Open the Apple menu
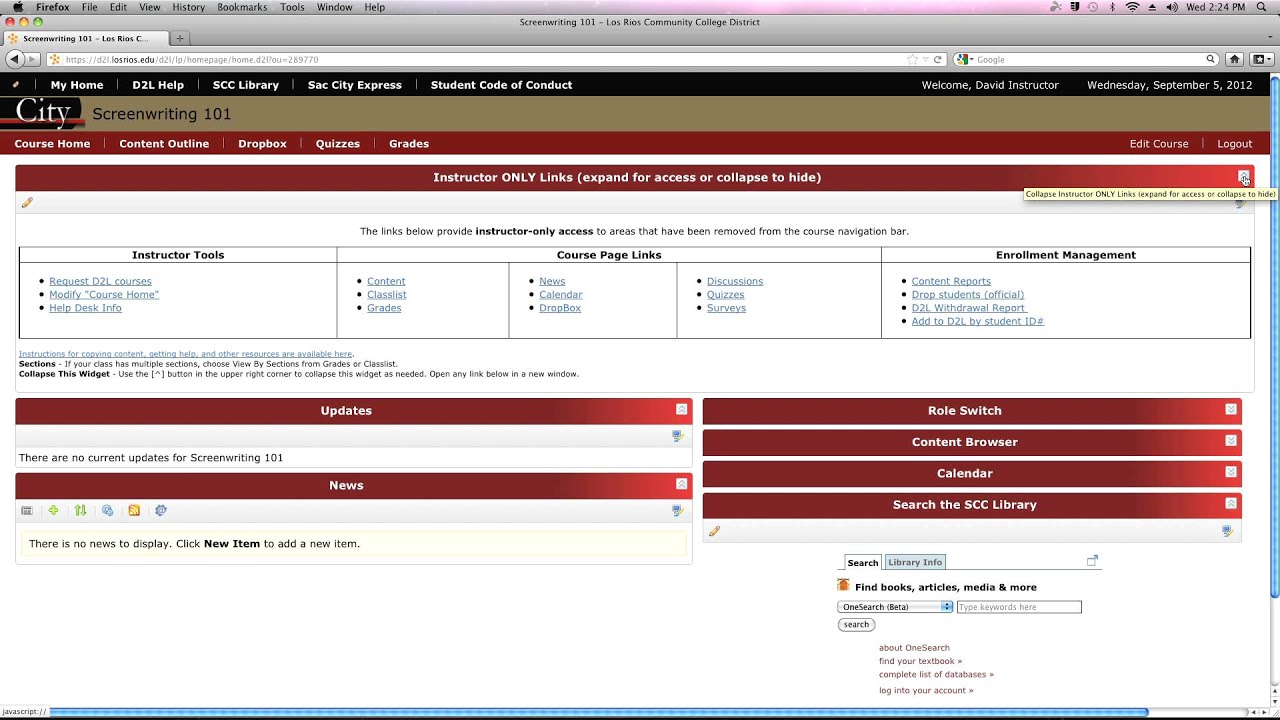The width and height of the screenshot is (1280, 720). click(17, 7)
